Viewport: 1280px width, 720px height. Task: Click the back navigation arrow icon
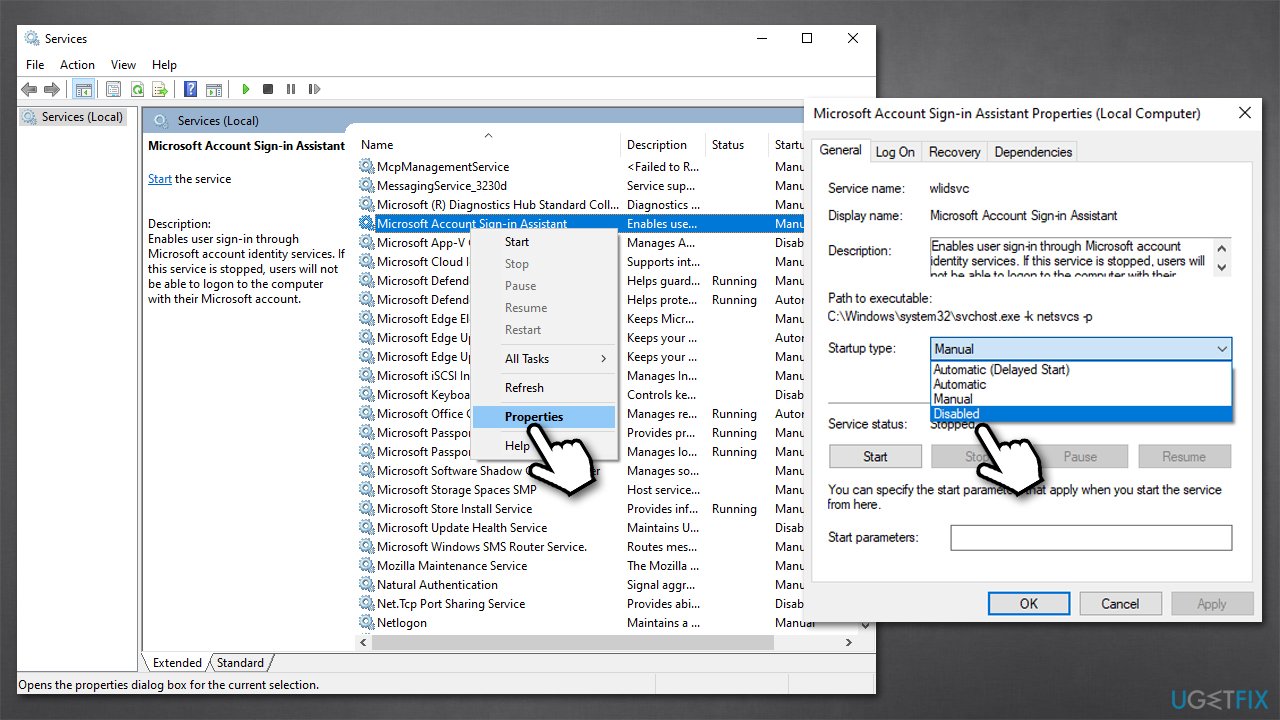point(29,89)
